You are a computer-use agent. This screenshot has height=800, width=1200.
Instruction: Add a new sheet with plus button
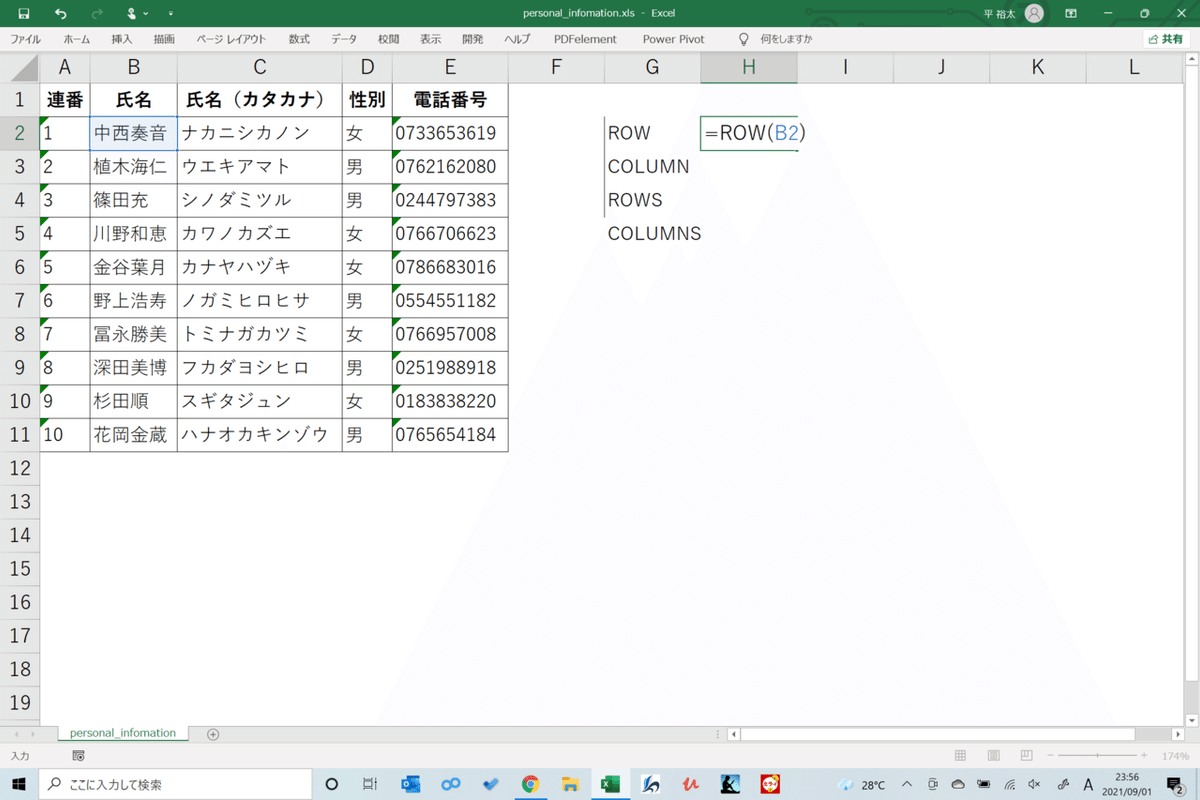[x=213, y=734]
